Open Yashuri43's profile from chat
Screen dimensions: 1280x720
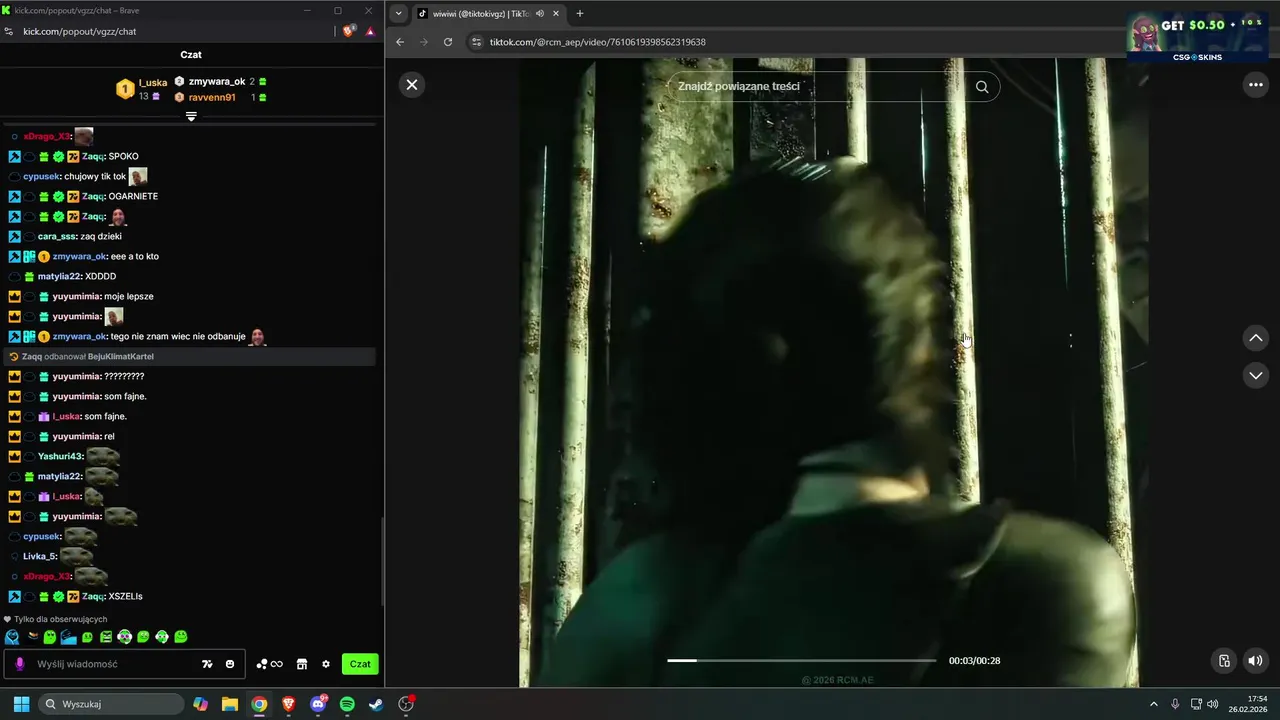point(60,456)
